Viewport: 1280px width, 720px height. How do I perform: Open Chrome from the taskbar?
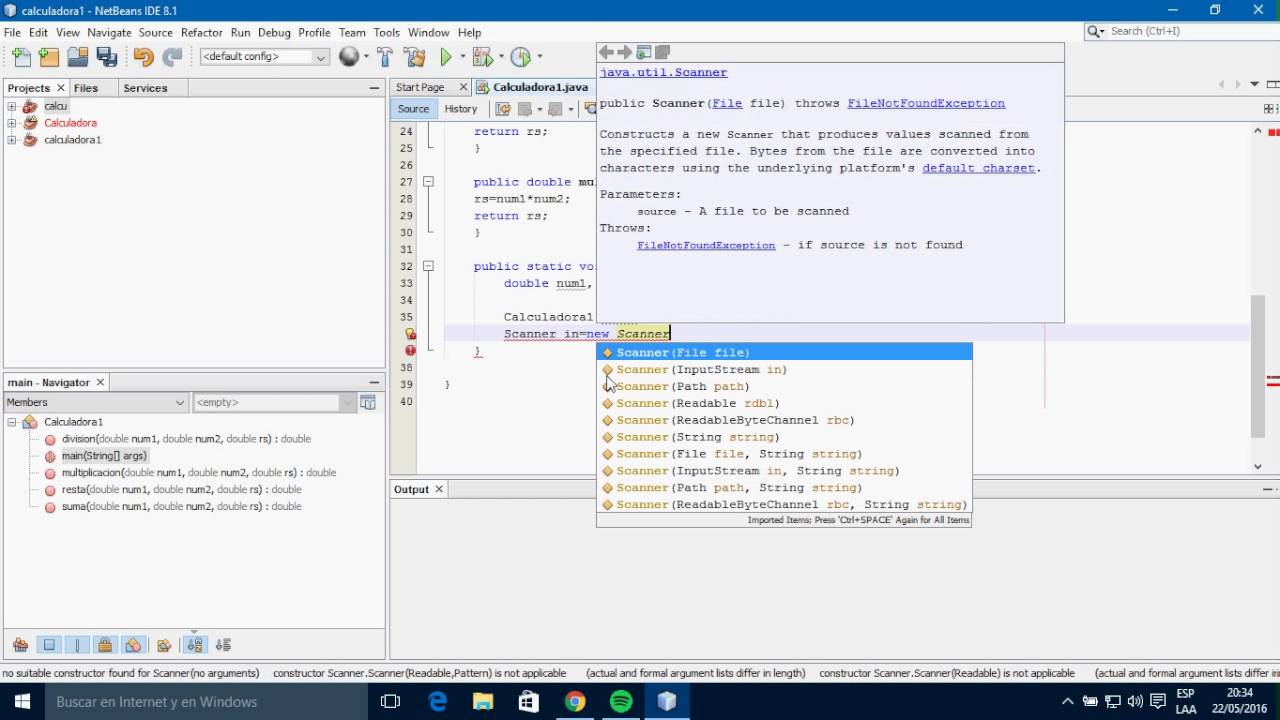point(575,702)
